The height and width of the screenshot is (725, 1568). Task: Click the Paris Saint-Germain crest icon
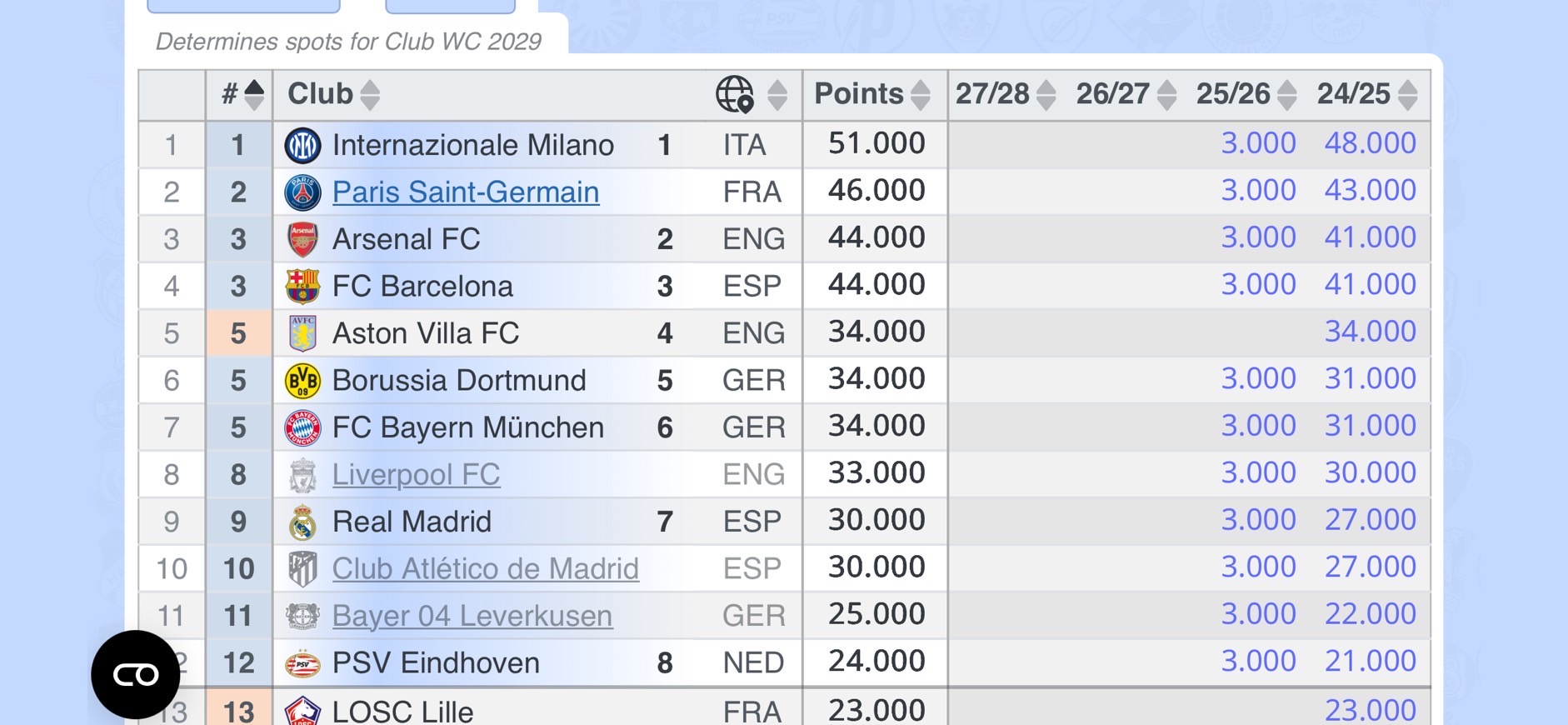pyautogui.click(x=302, y=192)
